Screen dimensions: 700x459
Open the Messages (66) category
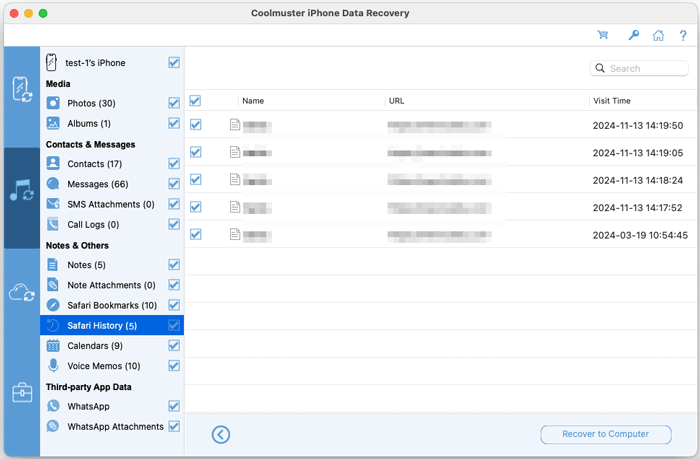coord(98,184)
